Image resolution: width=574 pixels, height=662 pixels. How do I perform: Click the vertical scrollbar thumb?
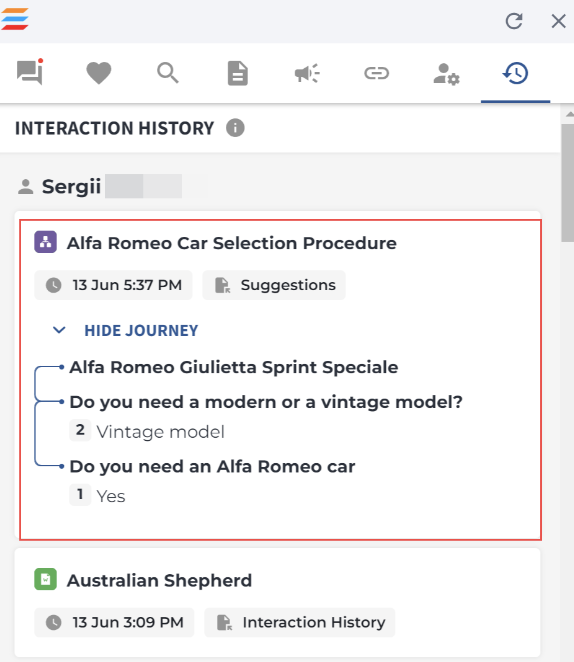[568, 182]
